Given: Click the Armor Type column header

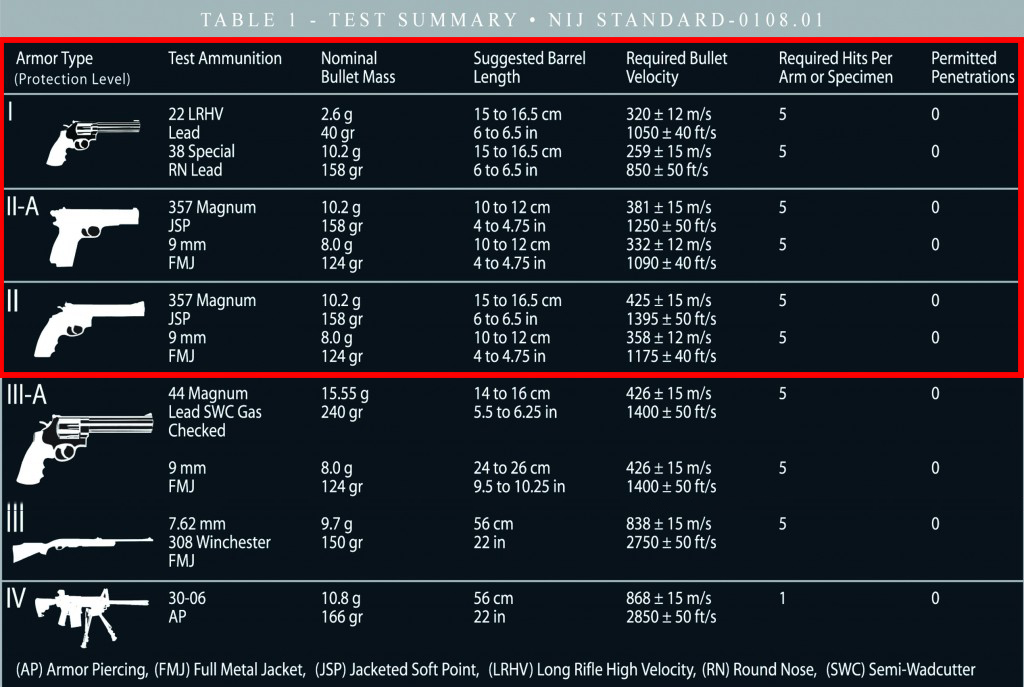Looking at the screenshot, I should [x=72, y=67].
